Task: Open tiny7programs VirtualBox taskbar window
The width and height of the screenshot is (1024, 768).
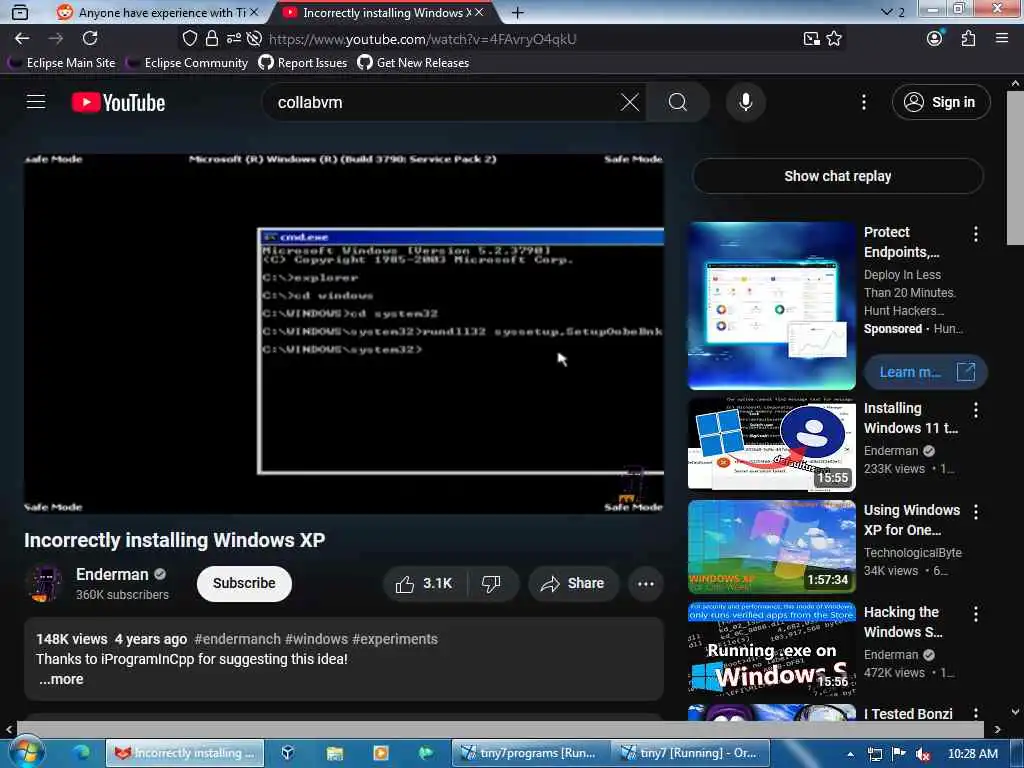Action: tap(530, 753)
